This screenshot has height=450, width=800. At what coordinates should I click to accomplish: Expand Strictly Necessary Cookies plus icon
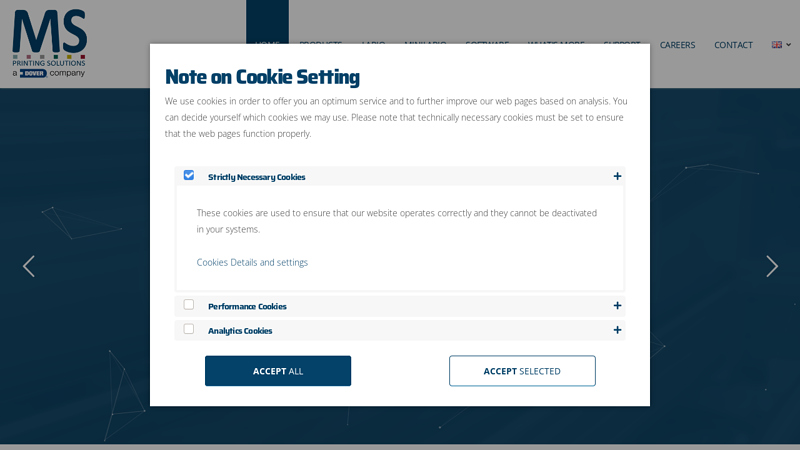point(617,176)
